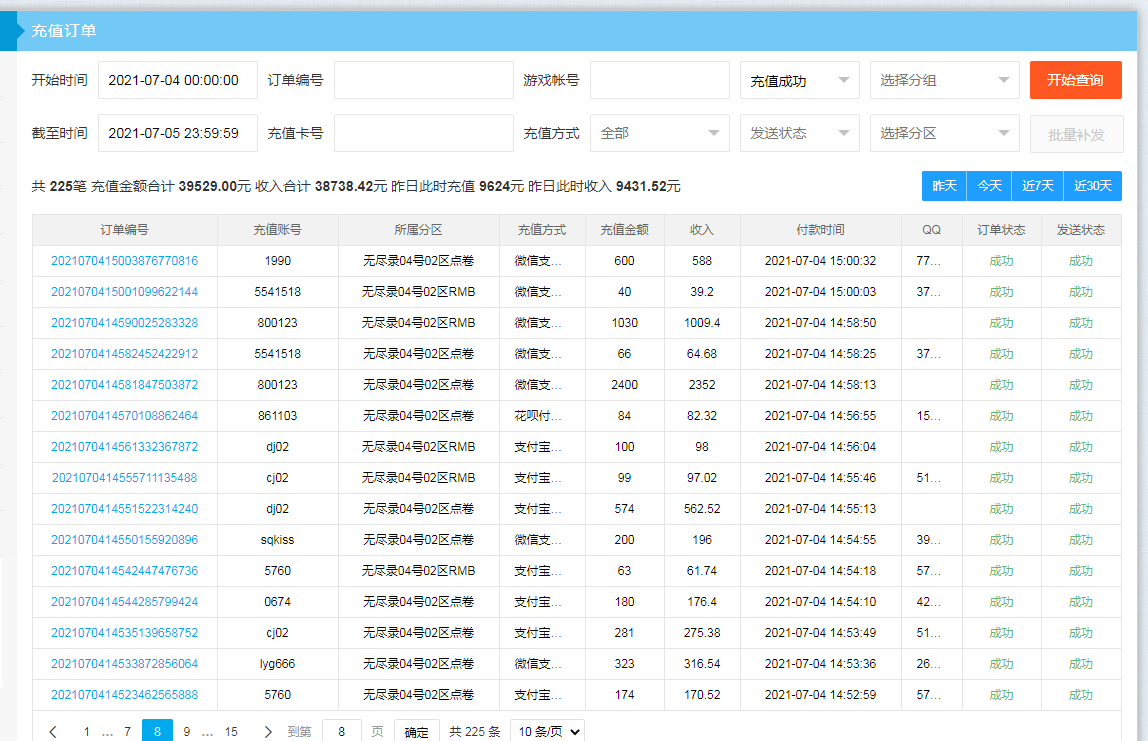Filter orders by 昨天
This screenshot has height=741, width=1148.
point(944,186)
